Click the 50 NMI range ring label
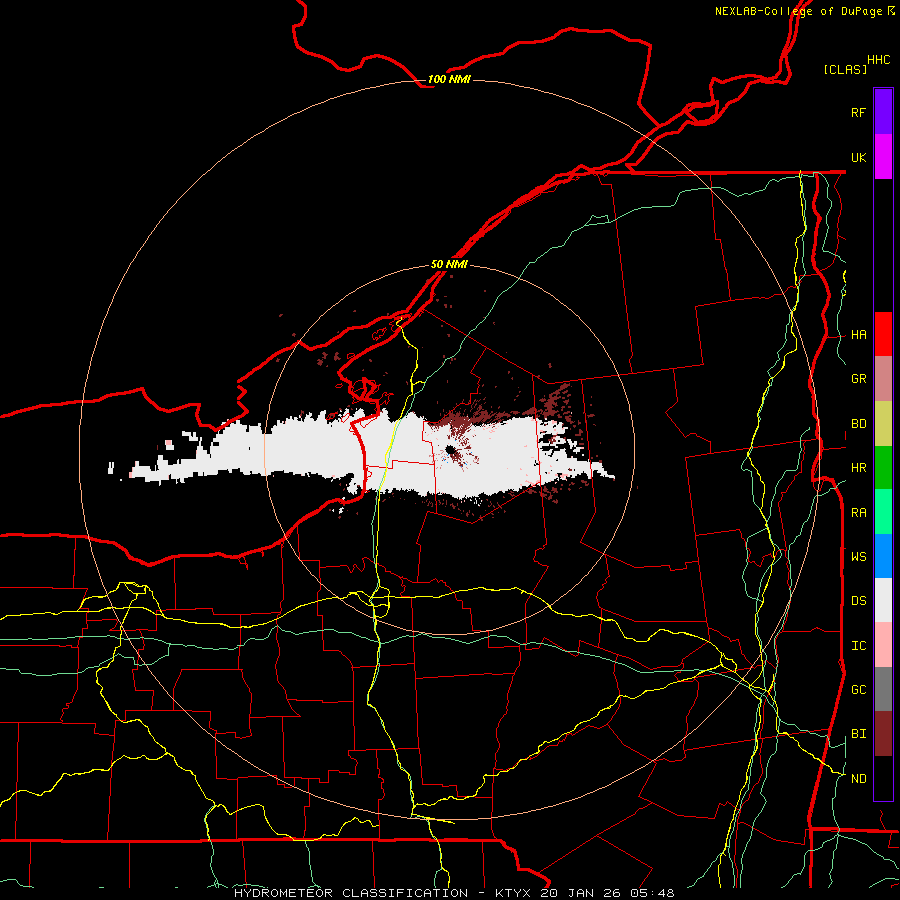The image size is (900, 900). pos(449,264)
